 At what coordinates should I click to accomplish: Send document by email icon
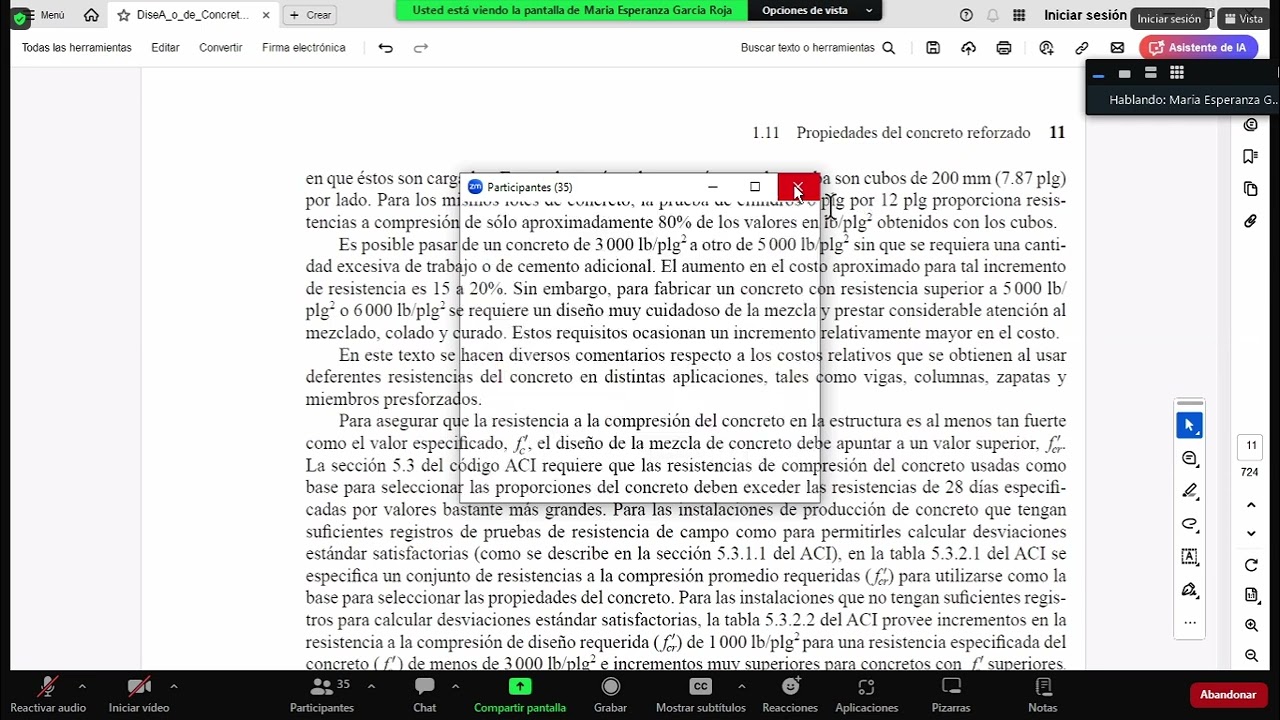[1117, 48]
